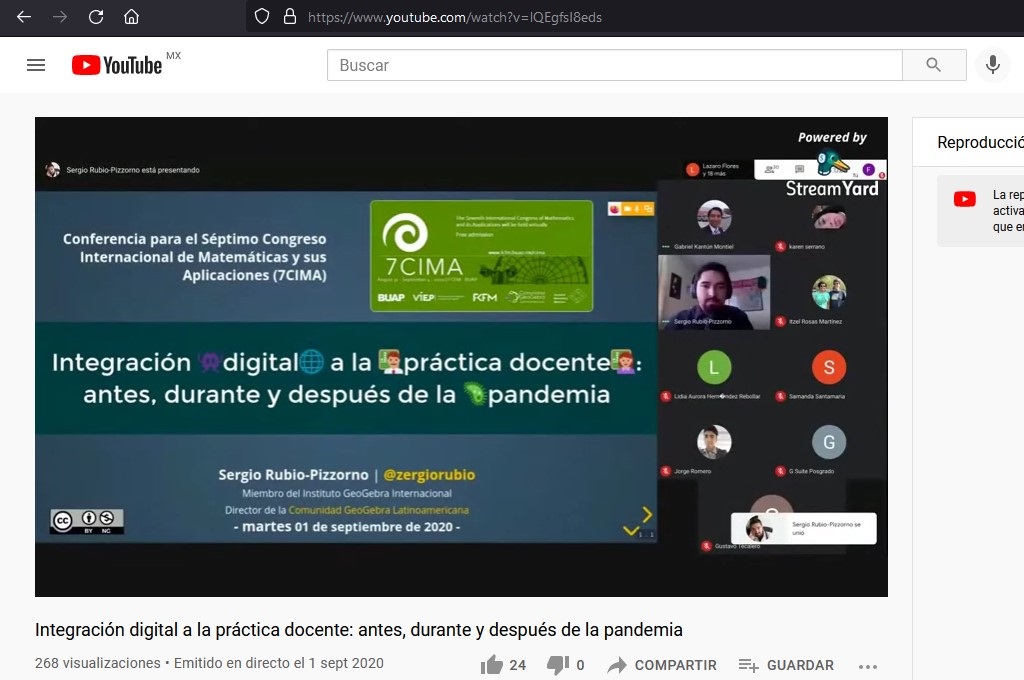The width and height of the screenshot is (1024, 680).
Task: Go back using the browser back arrow
Action: pyautogui.click(x=24, y=17)
